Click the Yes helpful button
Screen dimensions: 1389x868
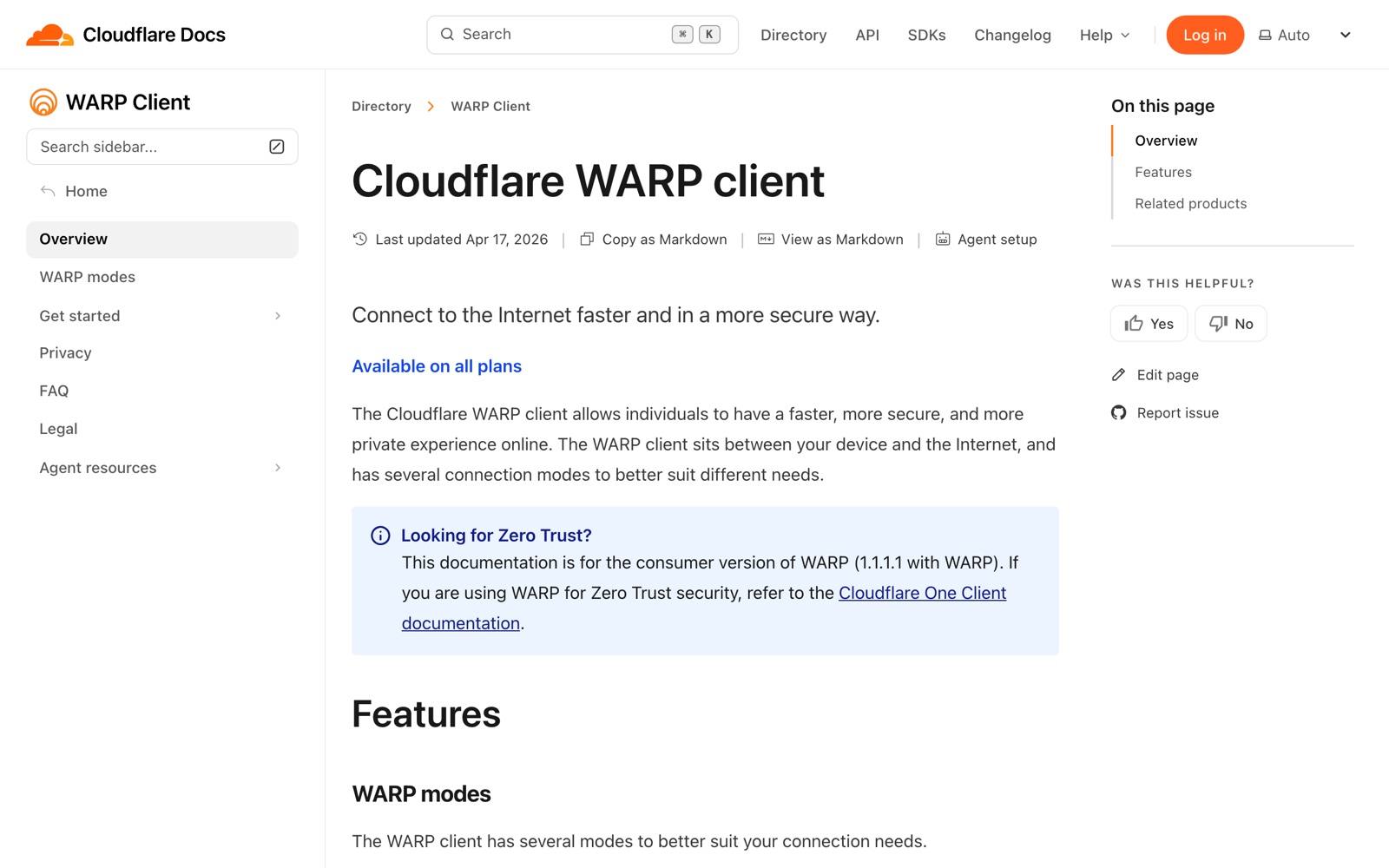pyautogui.click(x=1149, y=324)
